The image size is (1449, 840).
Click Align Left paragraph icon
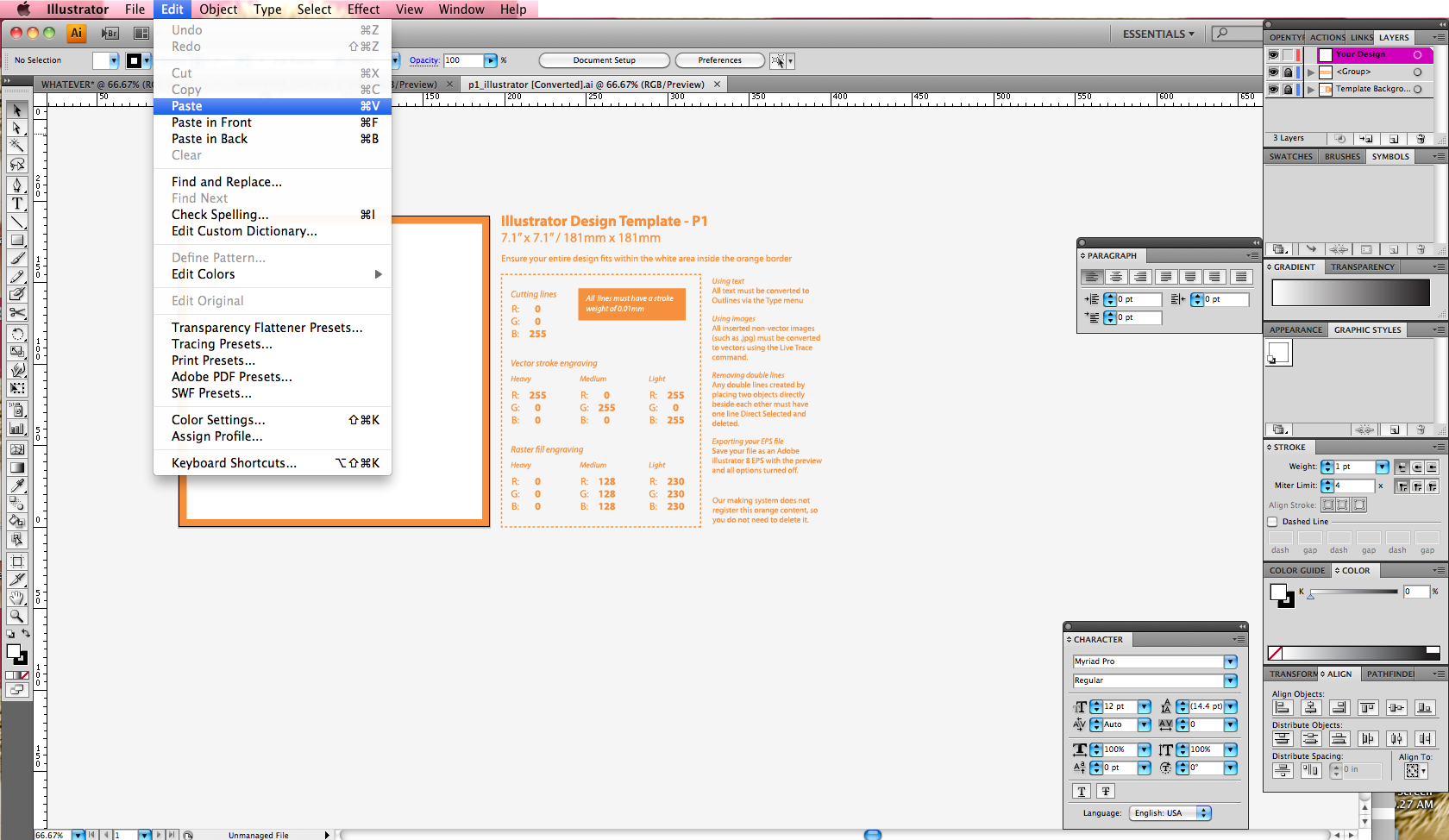pos(1092,277)
